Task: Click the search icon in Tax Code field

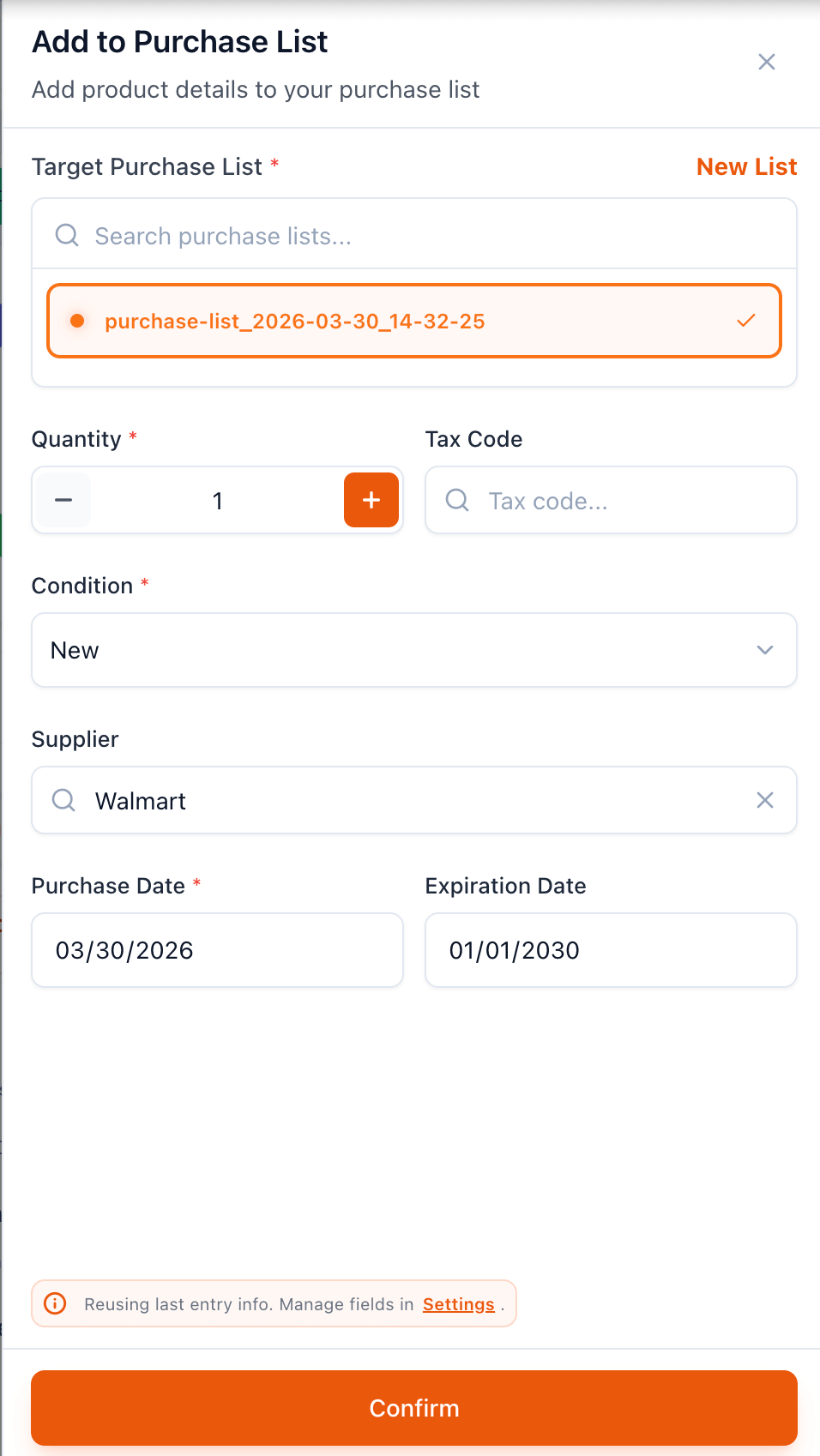Action: (456, 500)
